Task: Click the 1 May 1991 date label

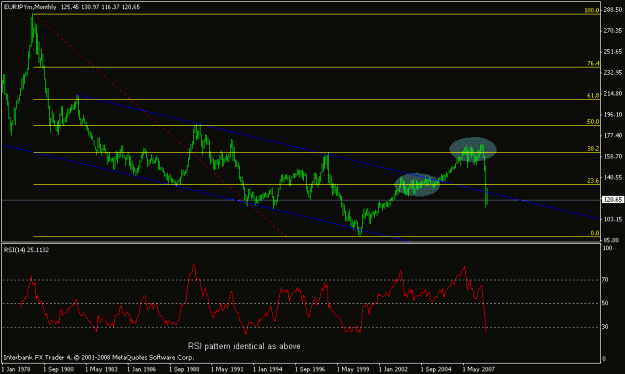Action: [x=226, y=369]
